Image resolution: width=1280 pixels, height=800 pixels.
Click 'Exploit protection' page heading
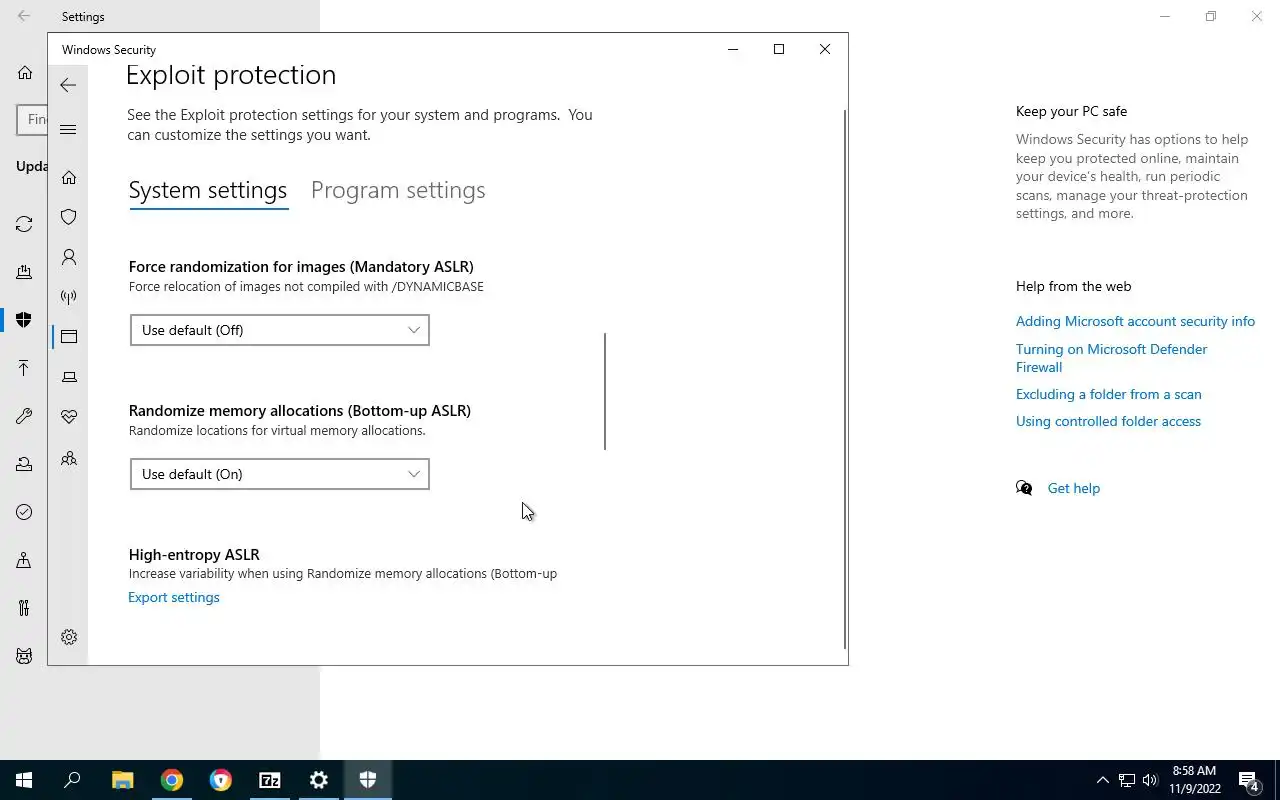tap(231, 75)
